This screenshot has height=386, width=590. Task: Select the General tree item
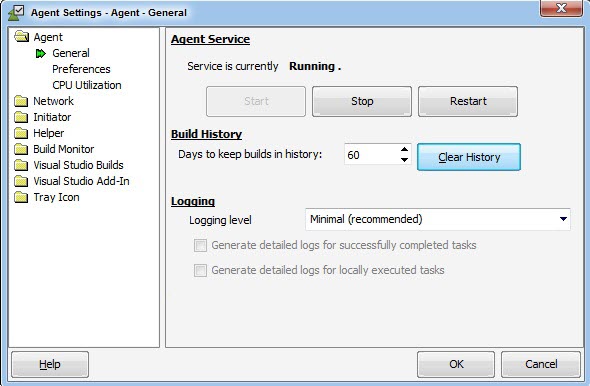(x=71, y=53)
